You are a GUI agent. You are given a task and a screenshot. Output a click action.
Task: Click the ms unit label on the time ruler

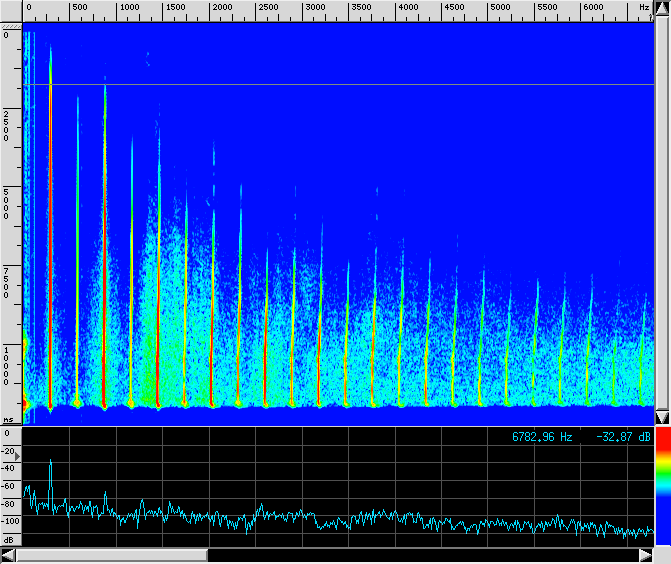pyautogui.click(x=8, y=420)
